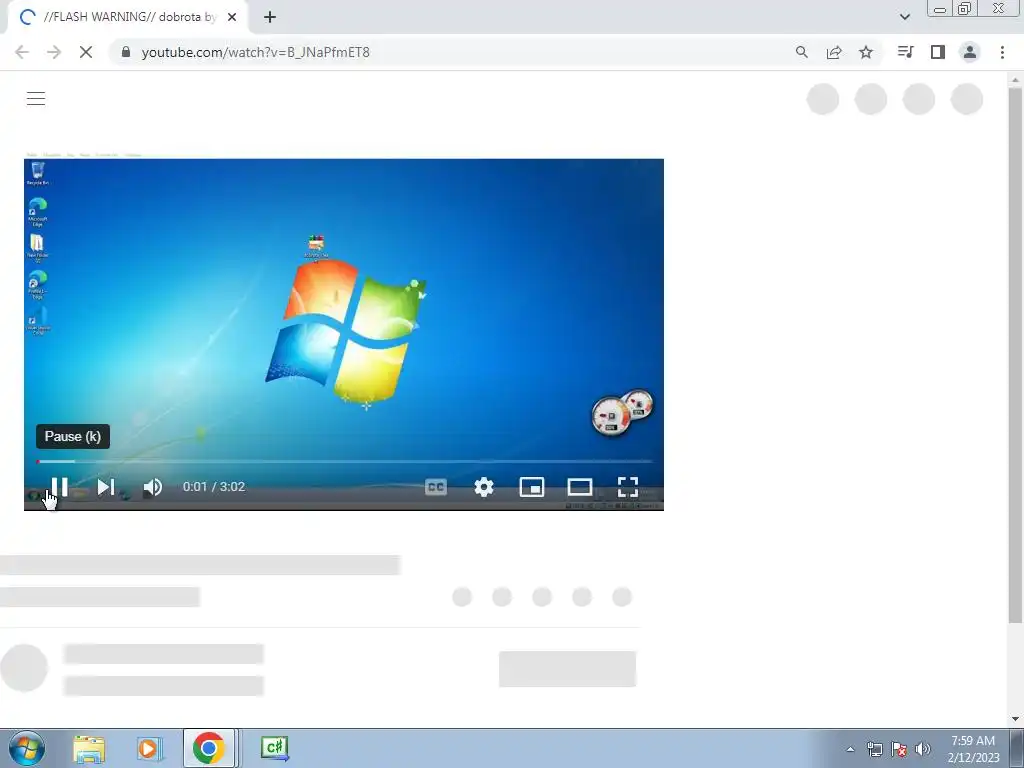Open the YouTube hamburger guide menu

(36, 99)
